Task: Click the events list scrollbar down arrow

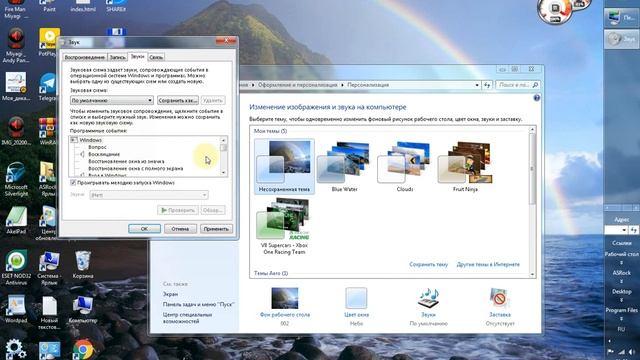Action: 223,173
